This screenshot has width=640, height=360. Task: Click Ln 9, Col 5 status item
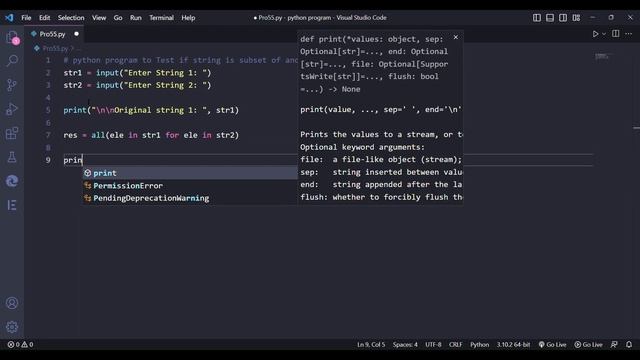[371, 344]
